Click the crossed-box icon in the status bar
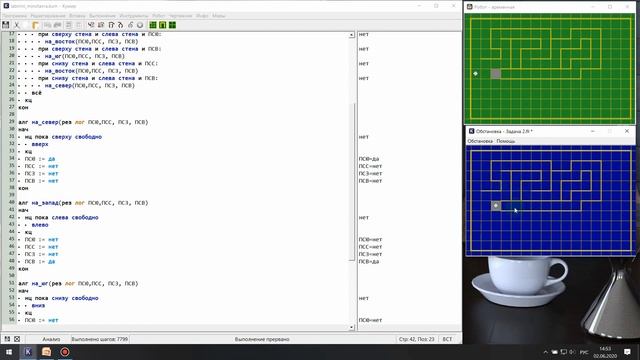The height and width of the screenshot is (360, 640). click(17, 339)
